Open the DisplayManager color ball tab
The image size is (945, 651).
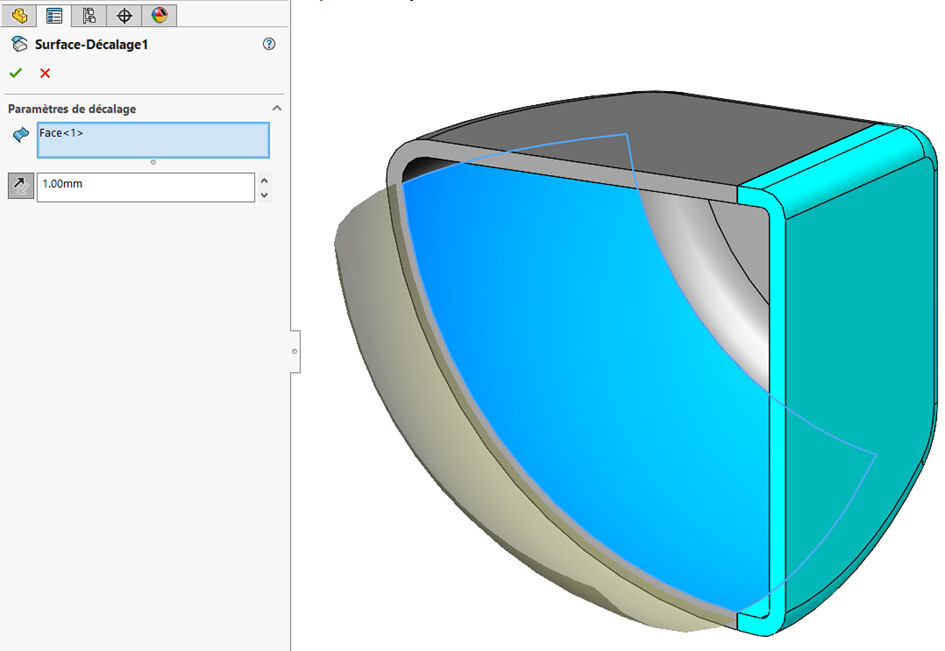coord(158,15)
